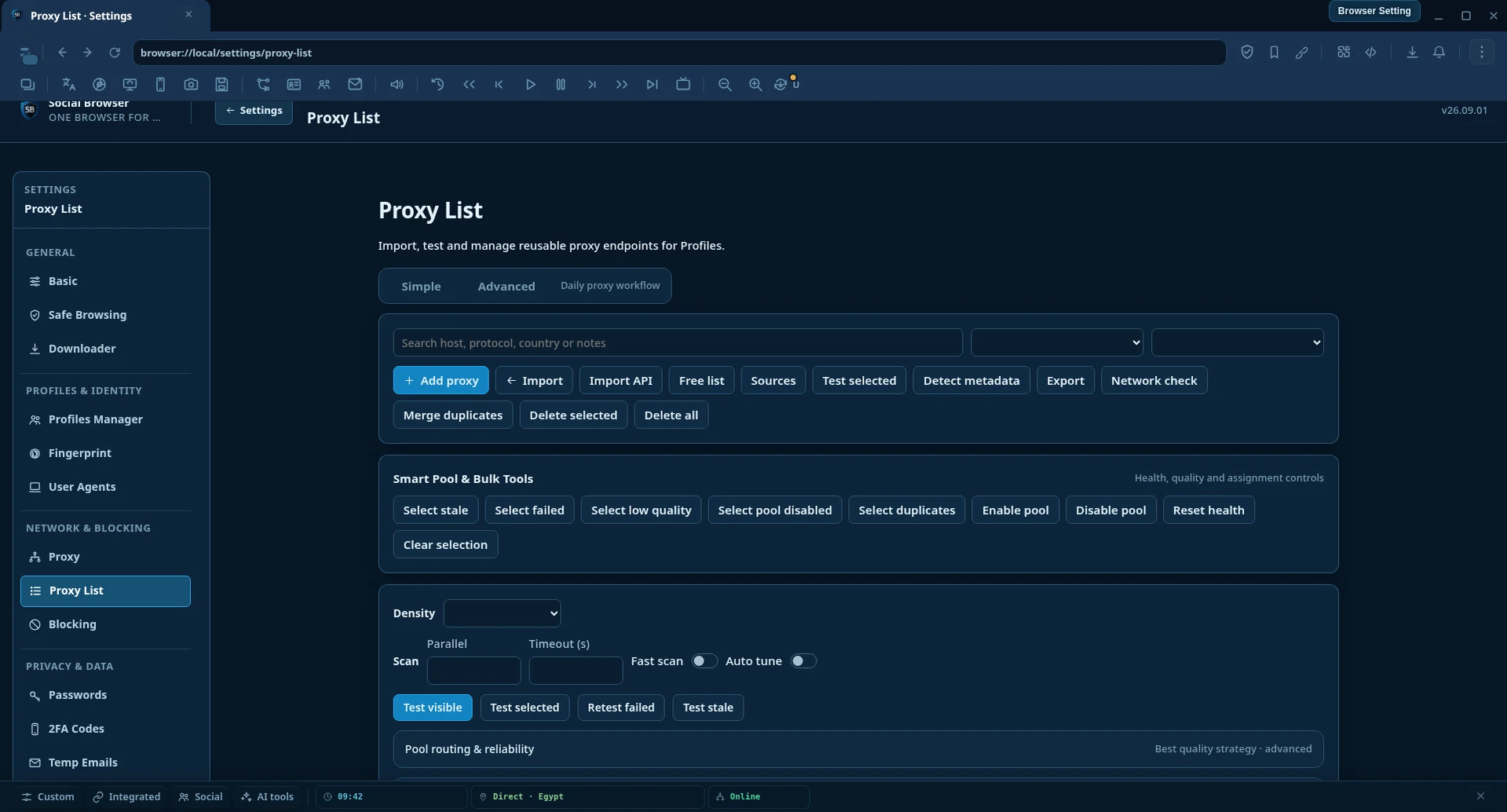
Task: Click the Parallel scan input field
Action: tap(474, 670)
